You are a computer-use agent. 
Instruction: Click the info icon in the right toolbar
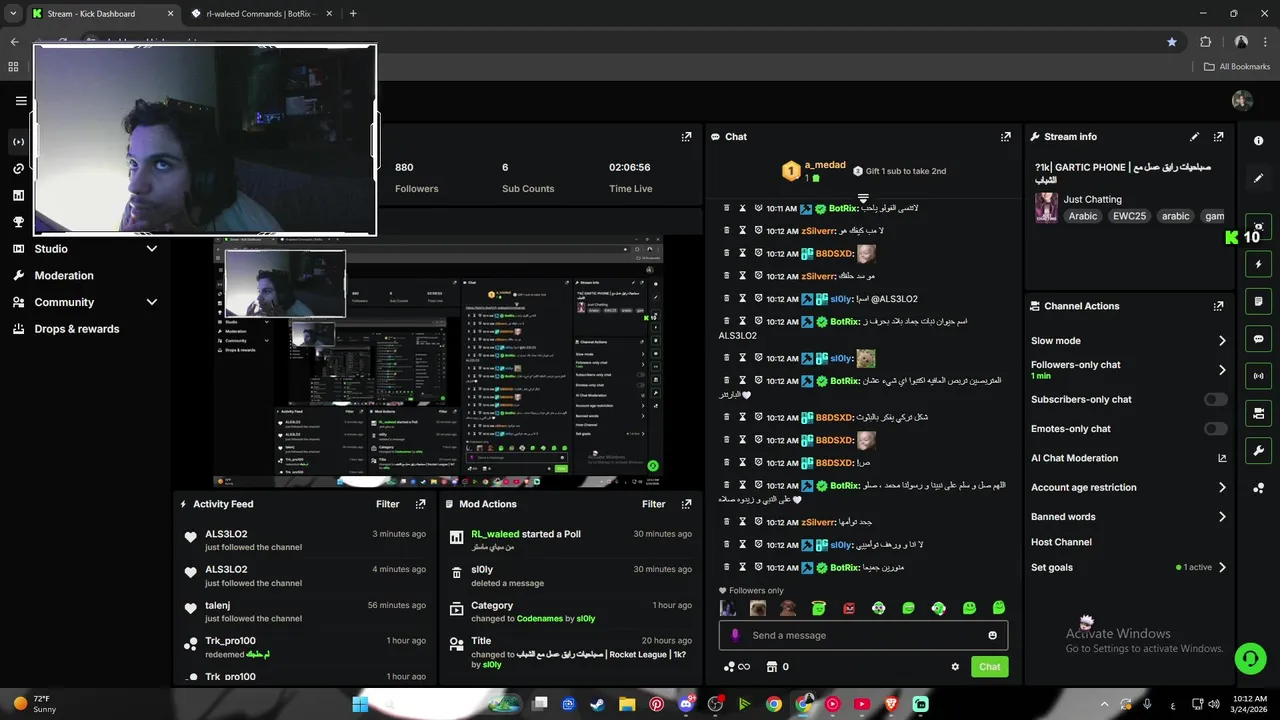[x=1258, y=141]
